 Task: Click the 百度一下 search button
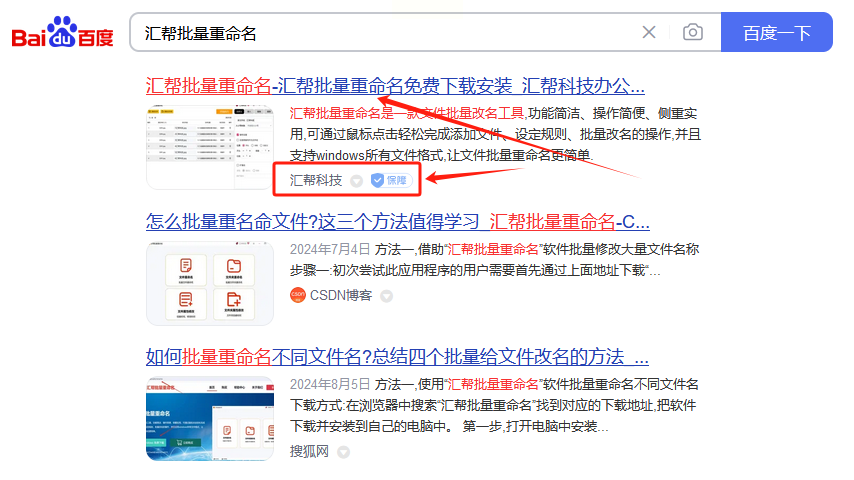pyautogui.click(x=777, y=33)
